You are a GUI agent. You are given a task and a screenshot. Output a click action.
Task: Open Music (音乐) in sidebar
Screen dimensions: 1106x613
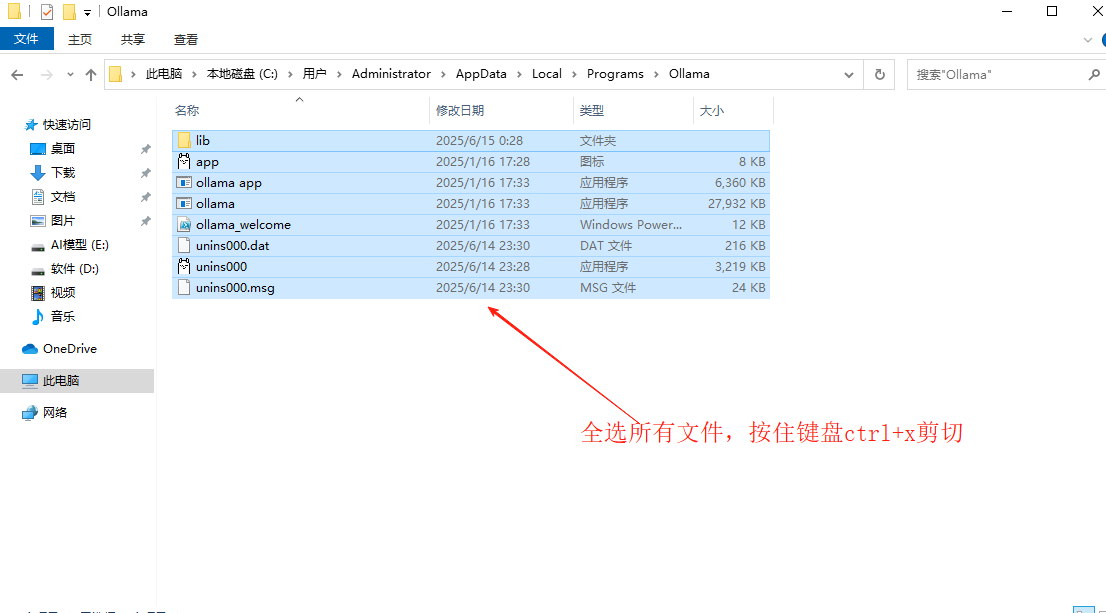click(x=63, y=317)
